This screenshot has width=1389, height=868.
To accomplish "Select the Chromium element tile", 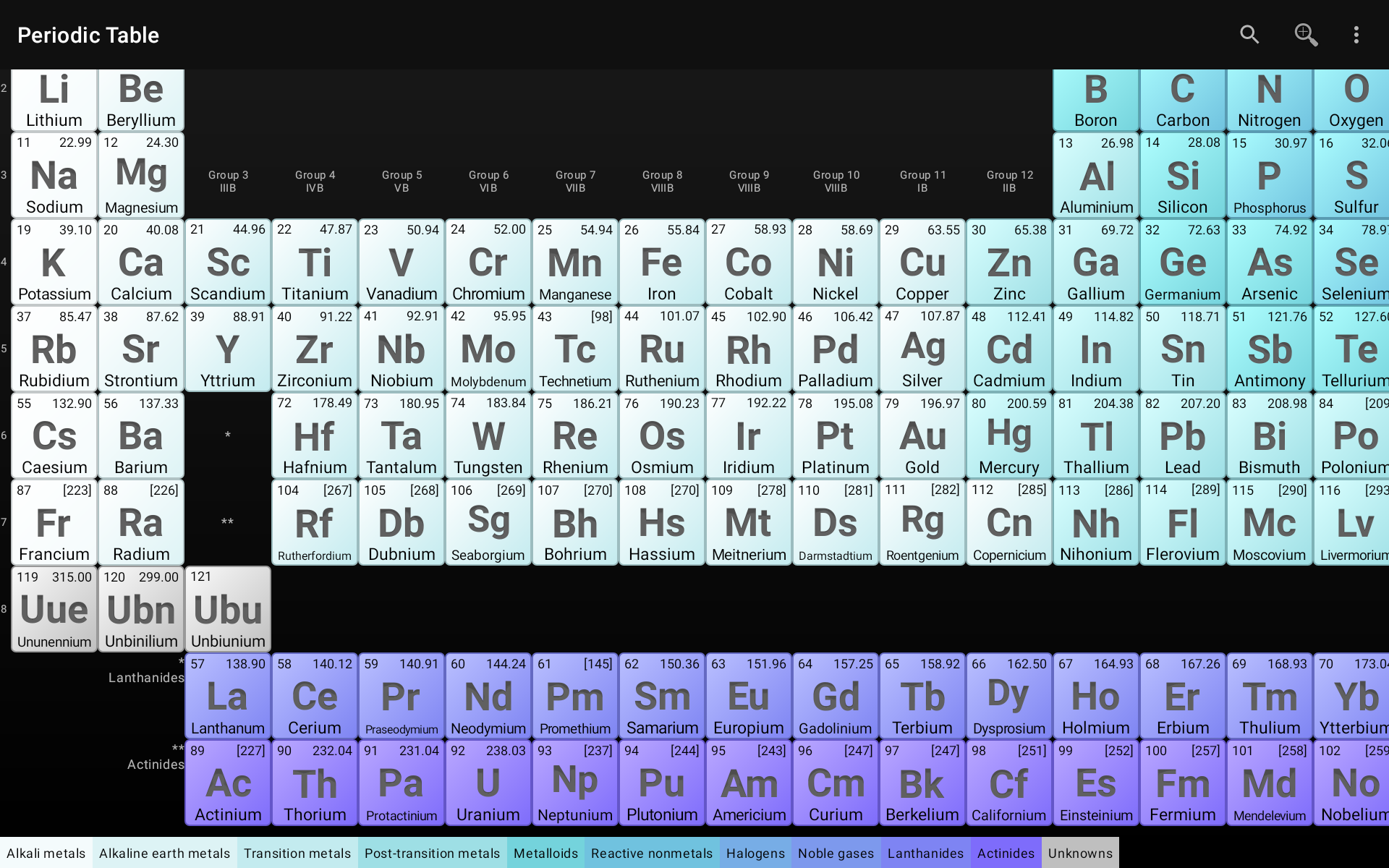I will 488,262.
